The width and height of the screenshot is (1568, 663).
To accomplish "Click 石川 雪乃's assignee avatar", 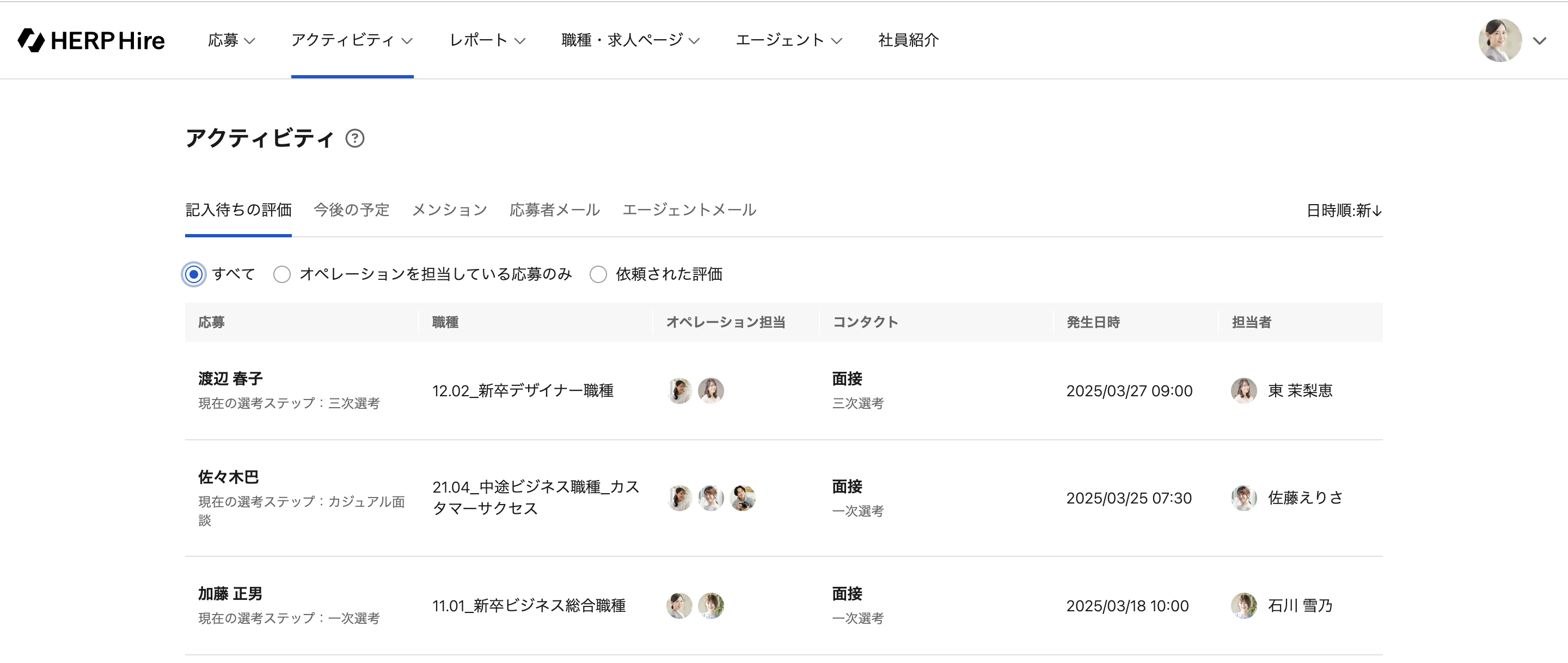I will [1244, 606].
